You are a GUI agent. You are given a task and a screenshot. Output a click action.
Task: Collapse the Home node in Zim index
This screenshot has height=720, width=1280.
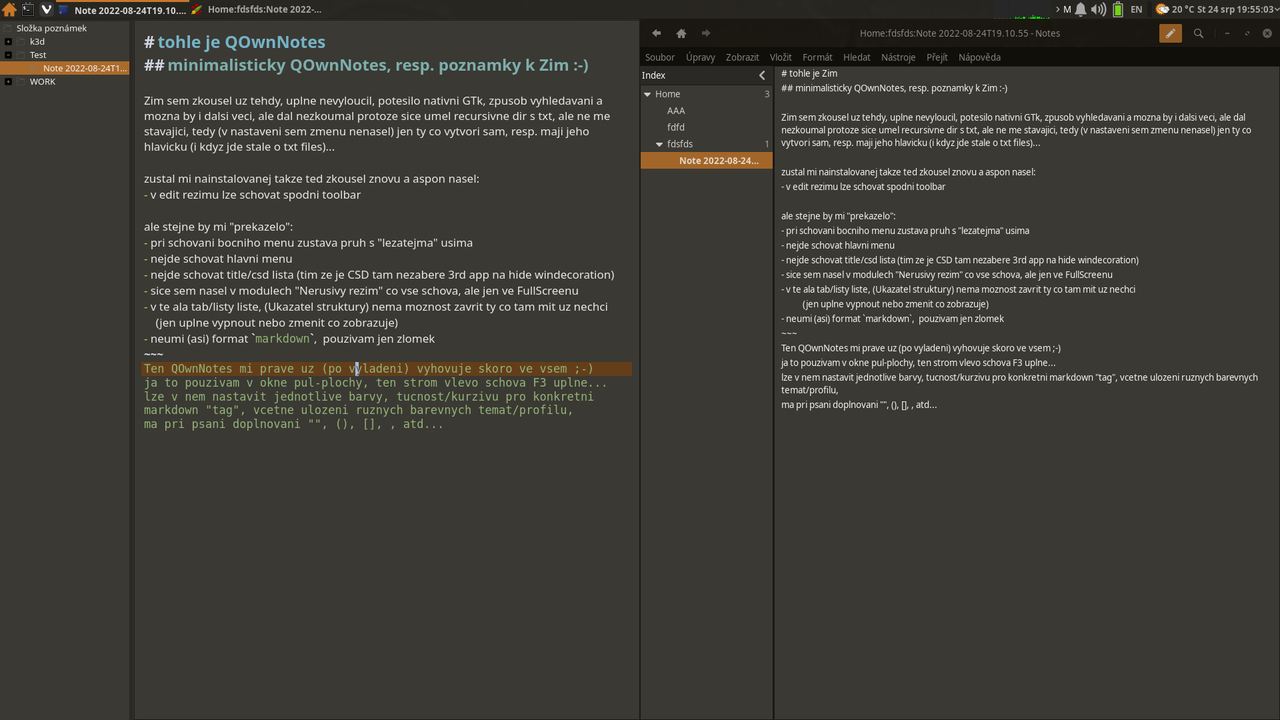tap(647, 94)
